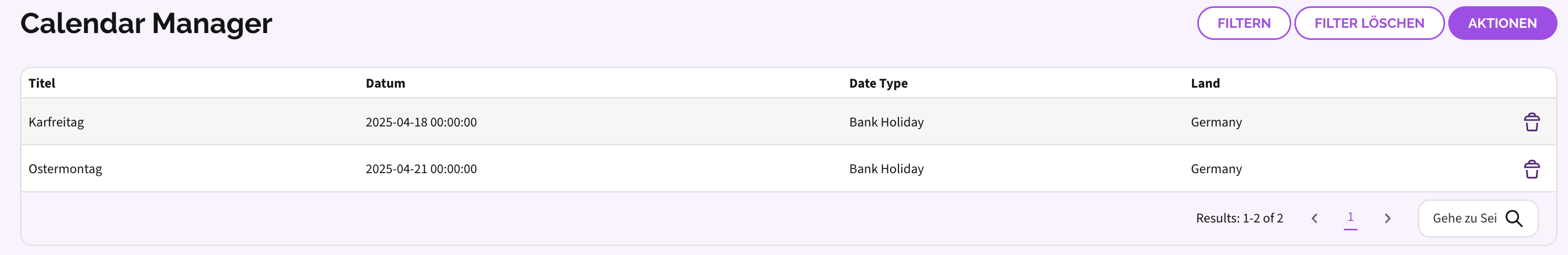Delete the Karfreitag entry via trash icon
1568x255 pixels.
(1531, 122)
